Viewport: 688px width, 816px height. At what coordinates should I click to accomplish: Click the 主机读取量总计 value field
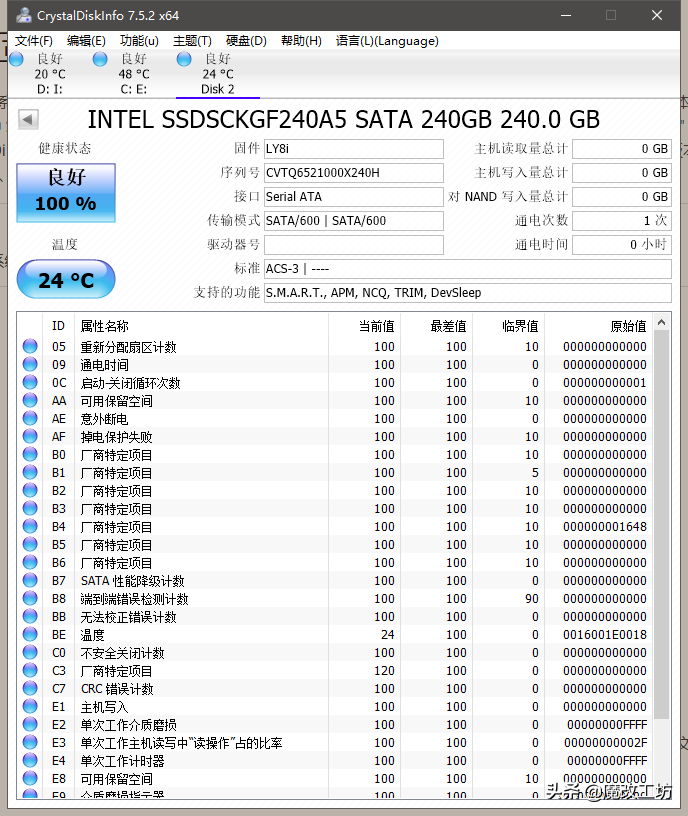pyautogui.click(x=622, y=149)
